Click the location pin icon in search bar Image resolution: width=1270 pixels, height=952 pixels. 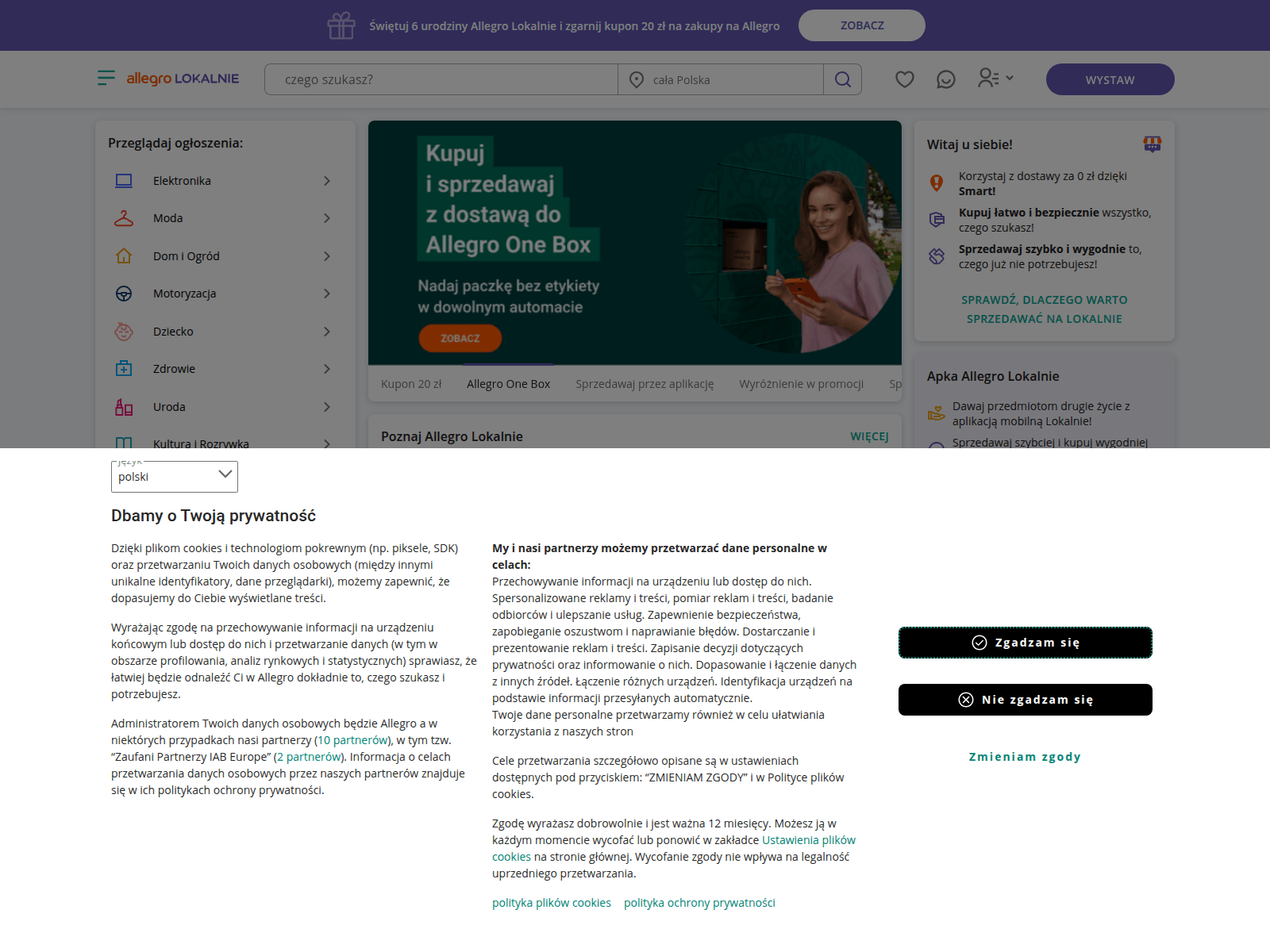[637, 79]
